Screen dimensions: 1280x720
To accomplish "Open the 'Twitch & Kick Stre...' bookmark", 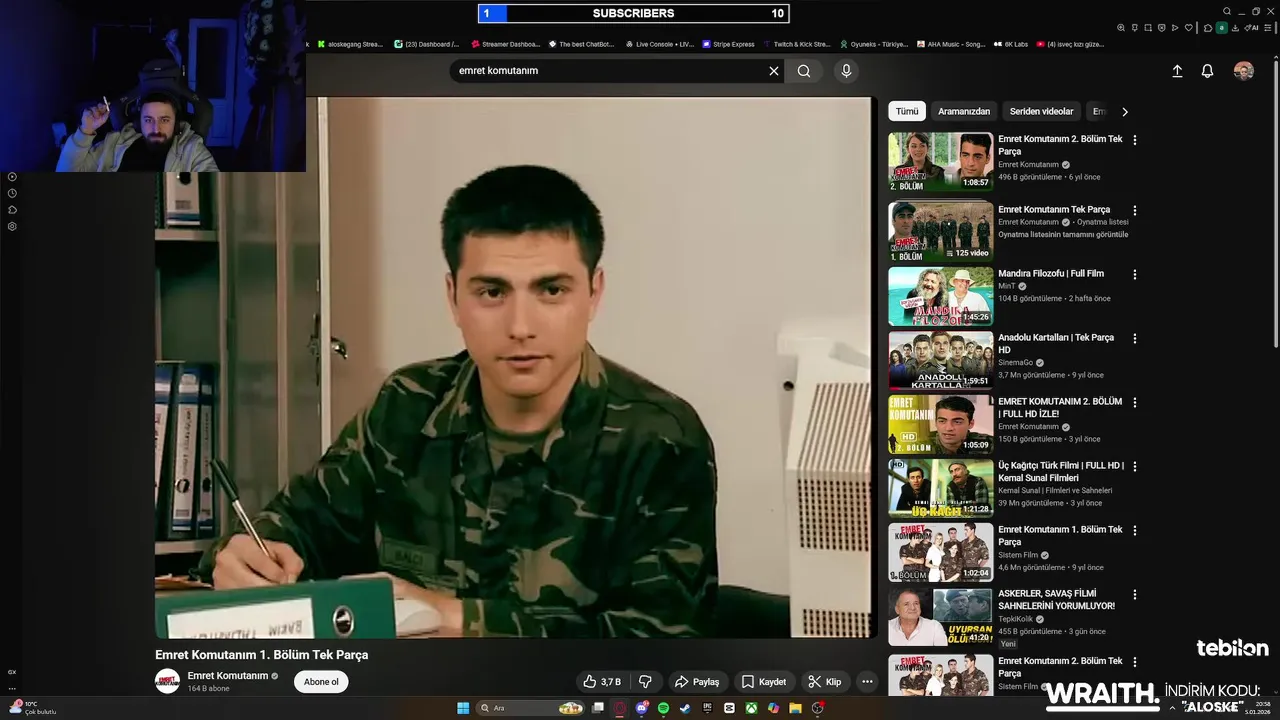I will click(x=797, y=44).
